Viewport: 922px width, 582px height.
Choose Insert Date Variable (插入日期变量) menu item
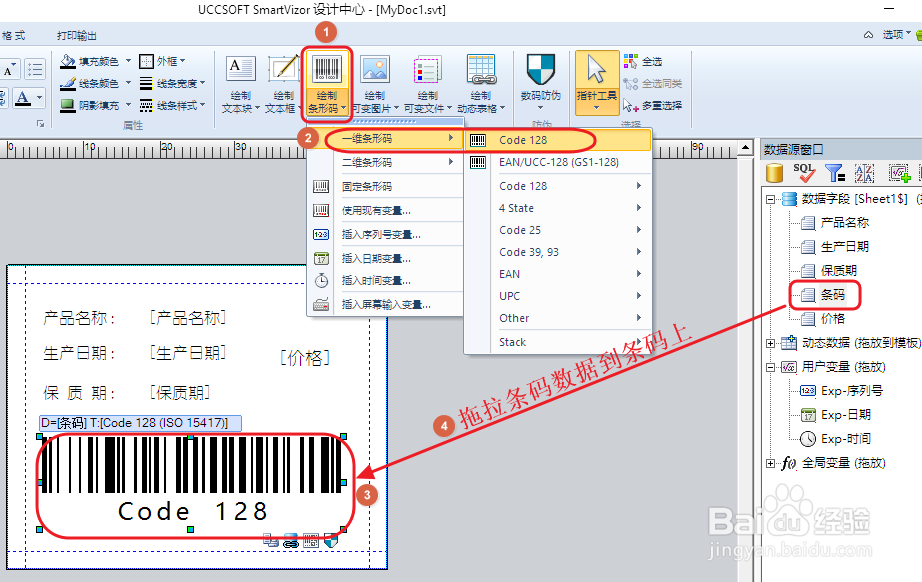(x=386, y=258)
